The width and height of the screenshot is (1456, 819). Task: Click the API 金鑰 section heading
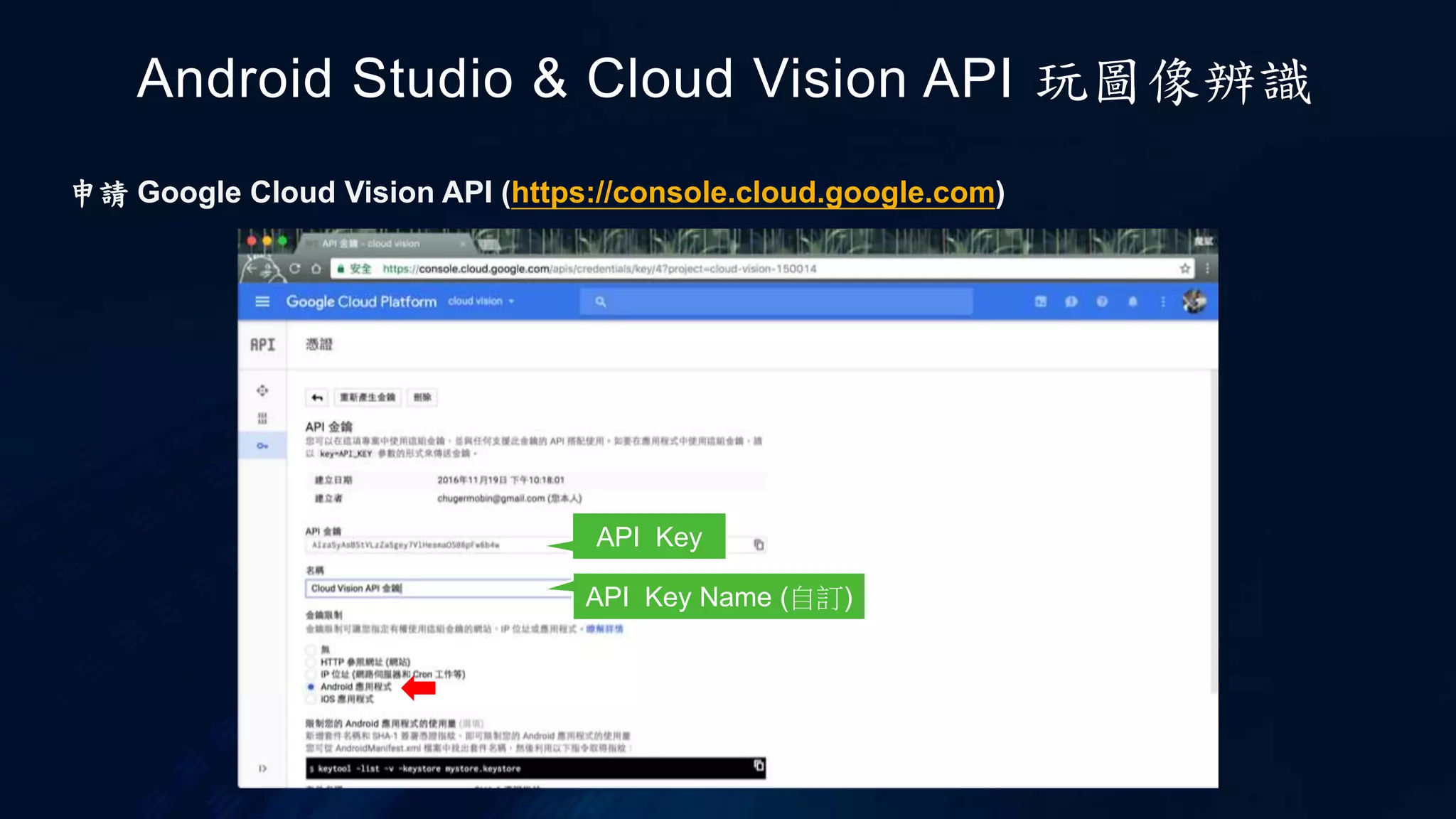(328, 427)
